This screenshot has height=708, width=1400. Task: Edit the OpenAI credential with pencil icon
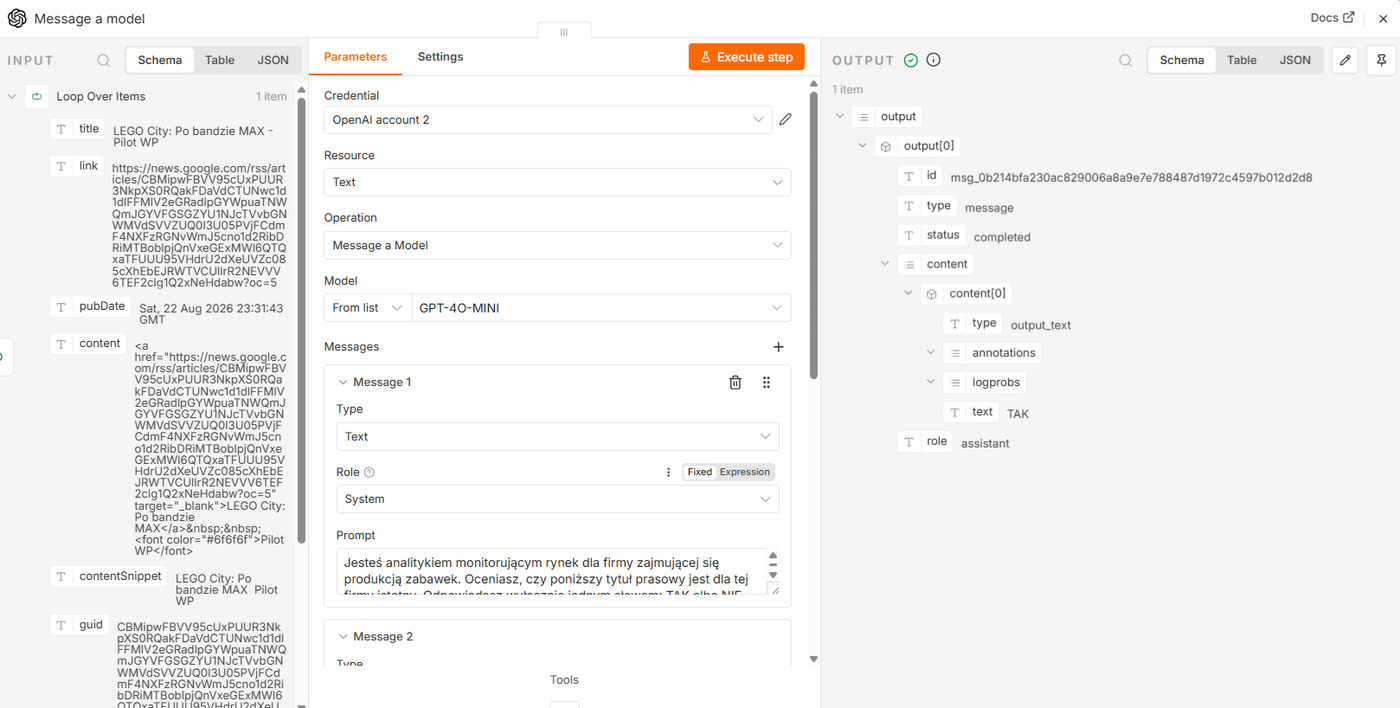(x=785, y=120)
